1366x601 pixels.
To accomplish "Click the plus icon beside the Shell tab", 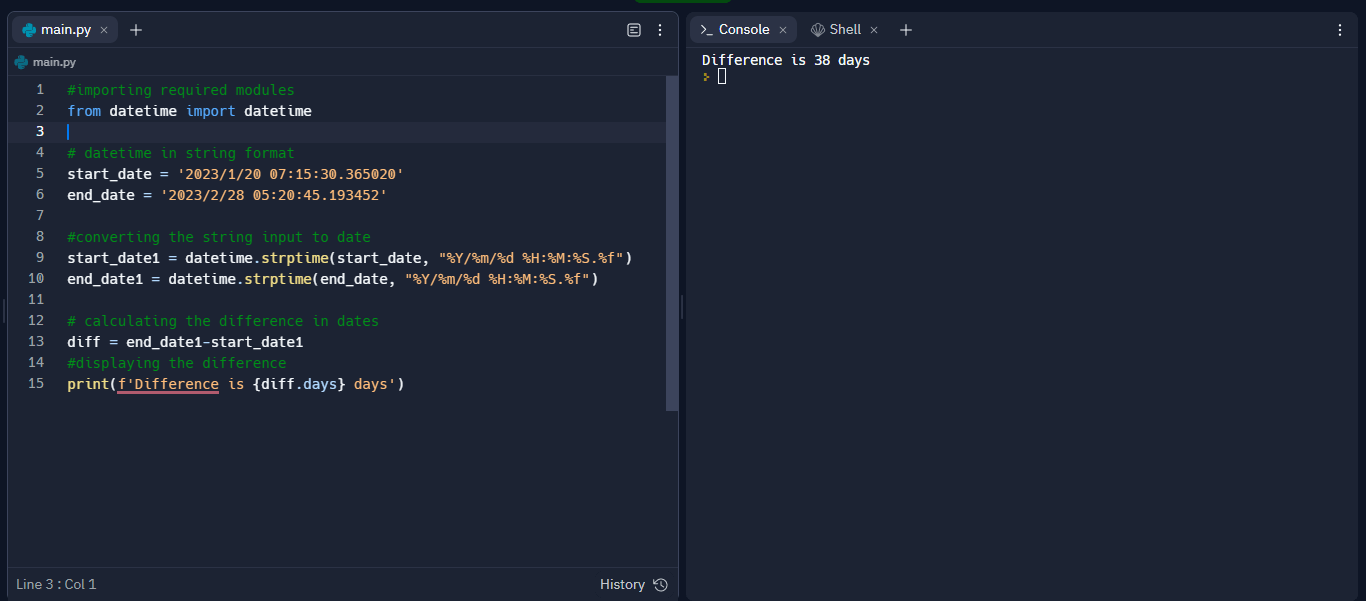I will pos(905,29).
